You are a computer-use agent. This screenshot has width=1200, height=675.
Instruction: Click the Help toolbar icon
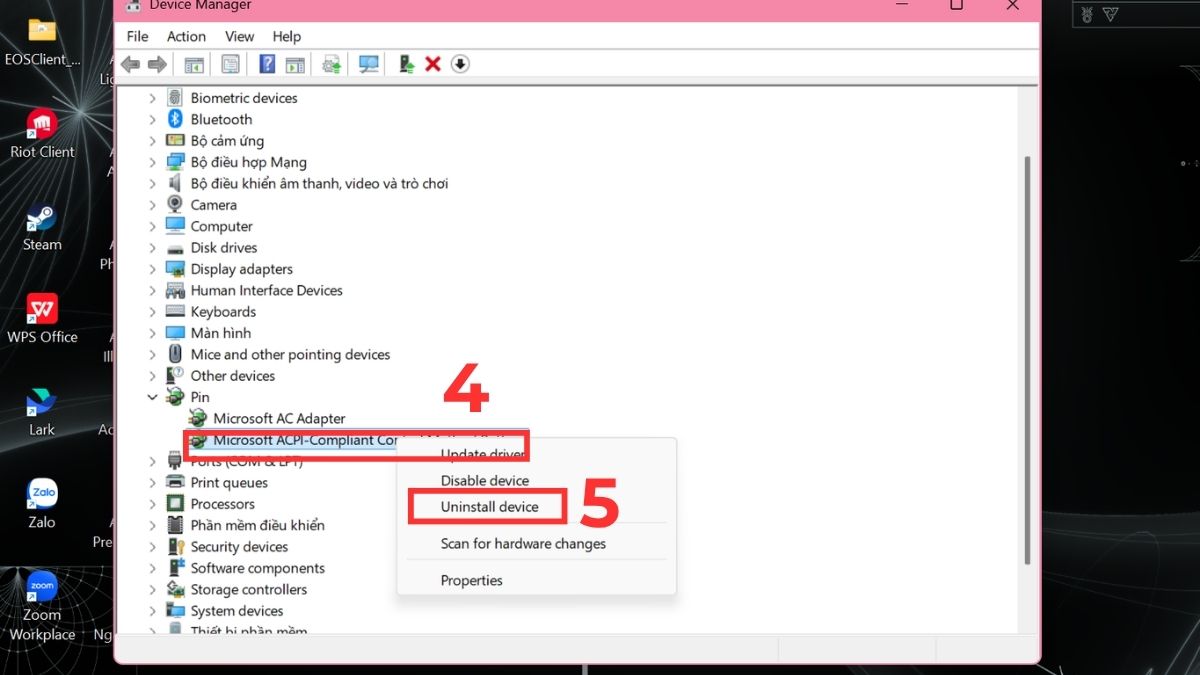[267, 63]
